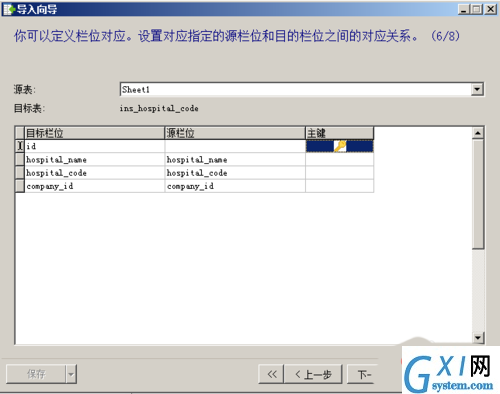Toggle primary key cell for company_id row
The height and width of the screenshot is (394, 500).
(339, 186)
